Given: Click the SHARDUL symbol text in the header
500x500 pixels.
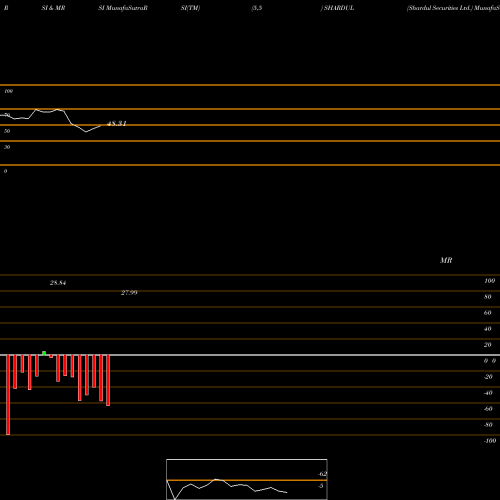Looking at the screenshot, I should 339,8.
